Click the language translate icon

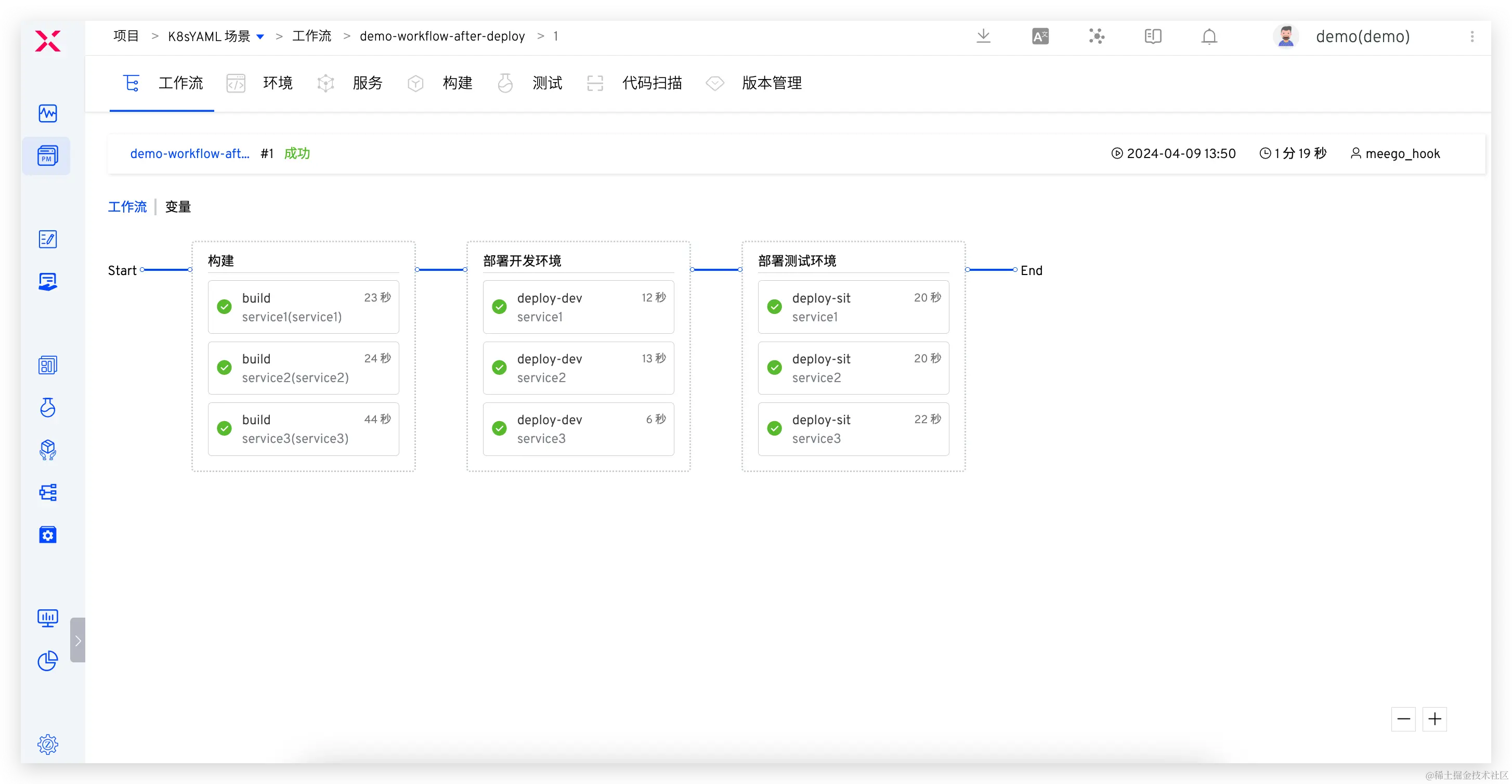1040,36
